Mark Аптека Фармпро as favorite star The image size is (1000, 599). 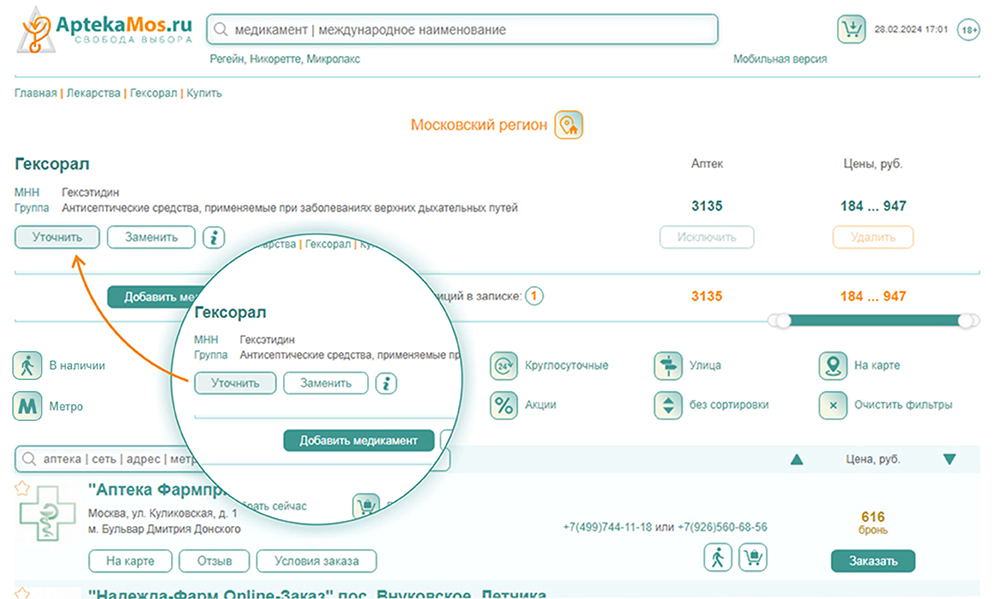22,488
